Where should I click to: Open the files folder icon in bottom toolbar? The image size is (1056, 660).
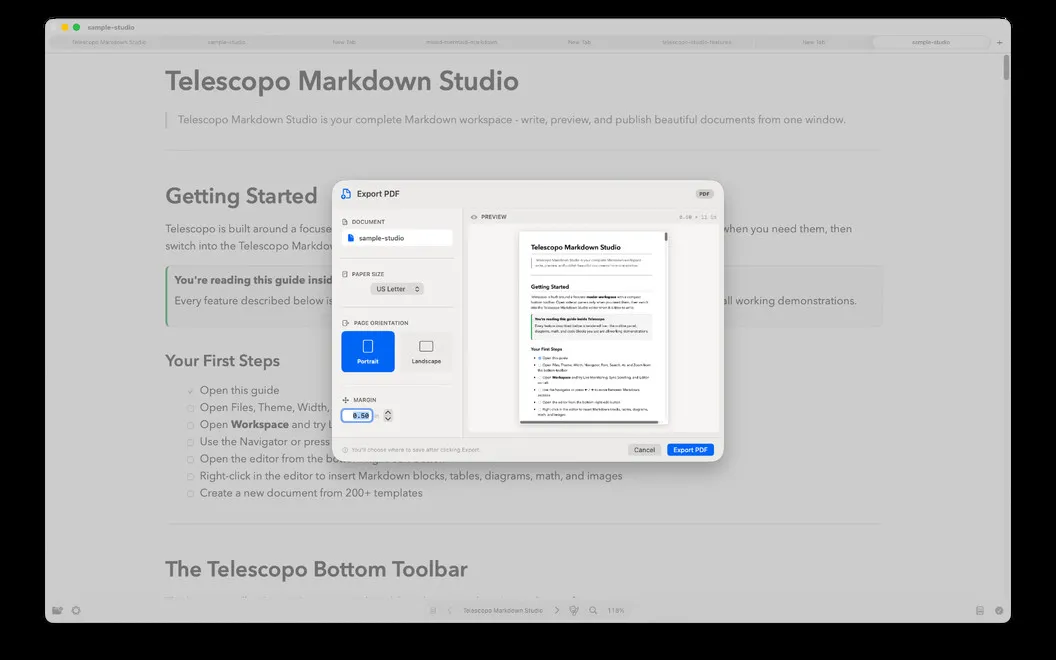pyautogui.click(x=58, y=610)
